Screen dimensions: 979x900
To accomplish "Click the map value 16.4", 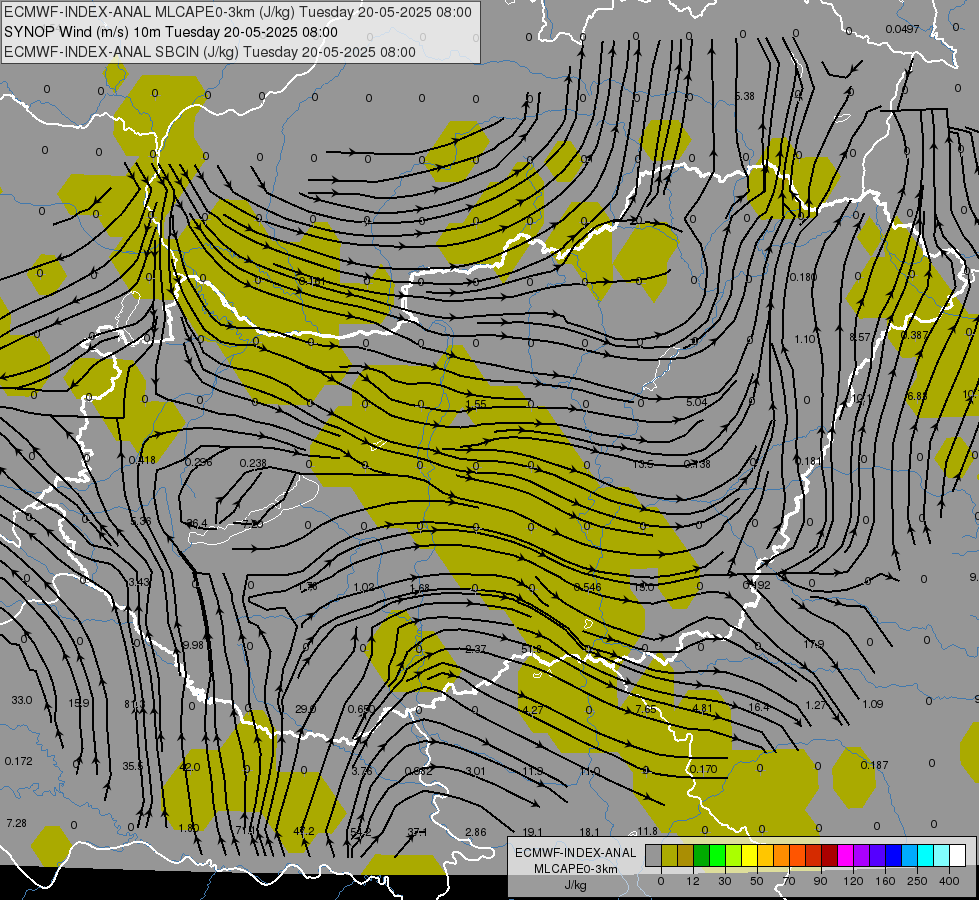I will [x=759, y=707].
